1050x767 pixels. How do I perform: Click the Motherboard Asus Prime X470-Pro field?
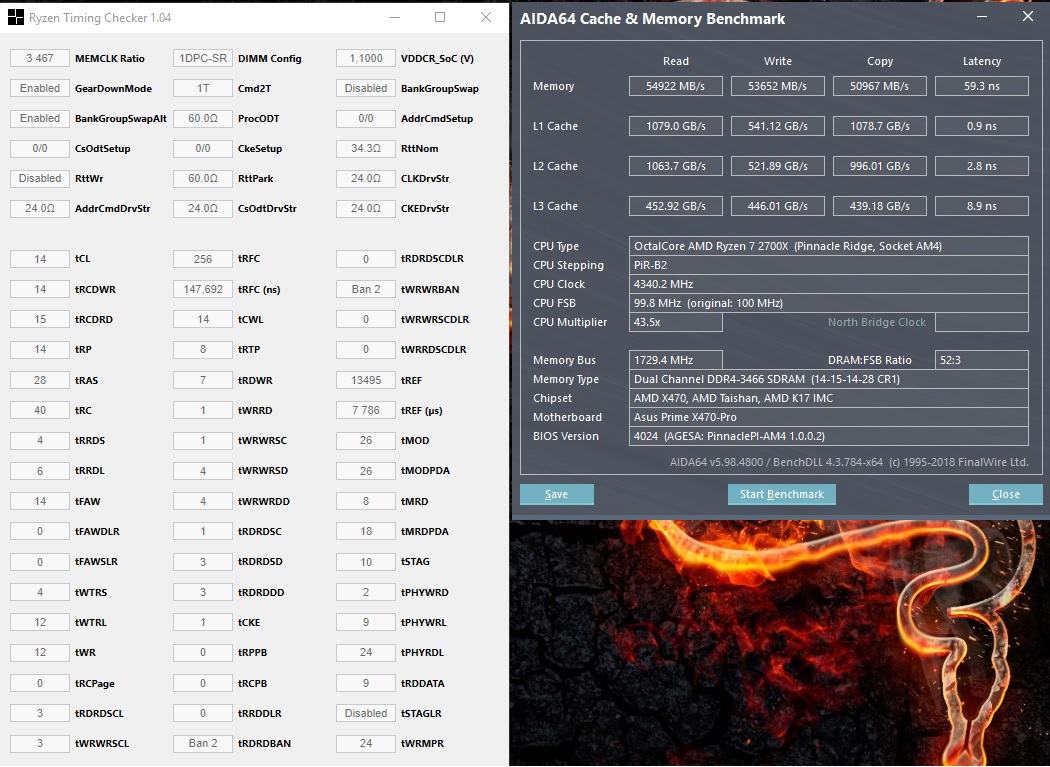click(828, 417)
